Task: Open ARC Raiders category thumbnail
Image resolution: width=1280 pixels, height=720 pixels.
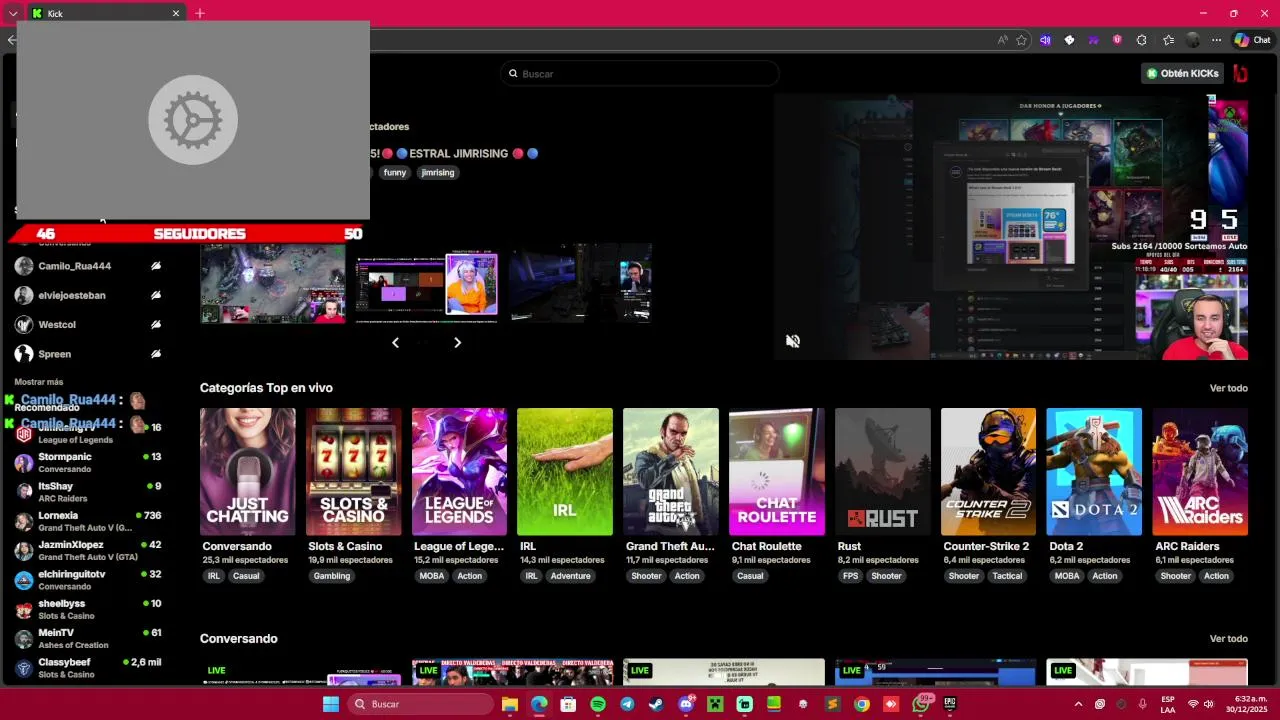Action: 1200,471
